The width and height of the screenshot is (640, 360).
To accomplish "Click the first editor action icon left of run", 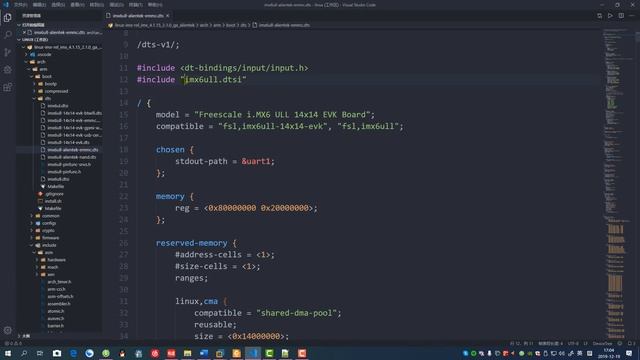I will (x=600, y=16).
